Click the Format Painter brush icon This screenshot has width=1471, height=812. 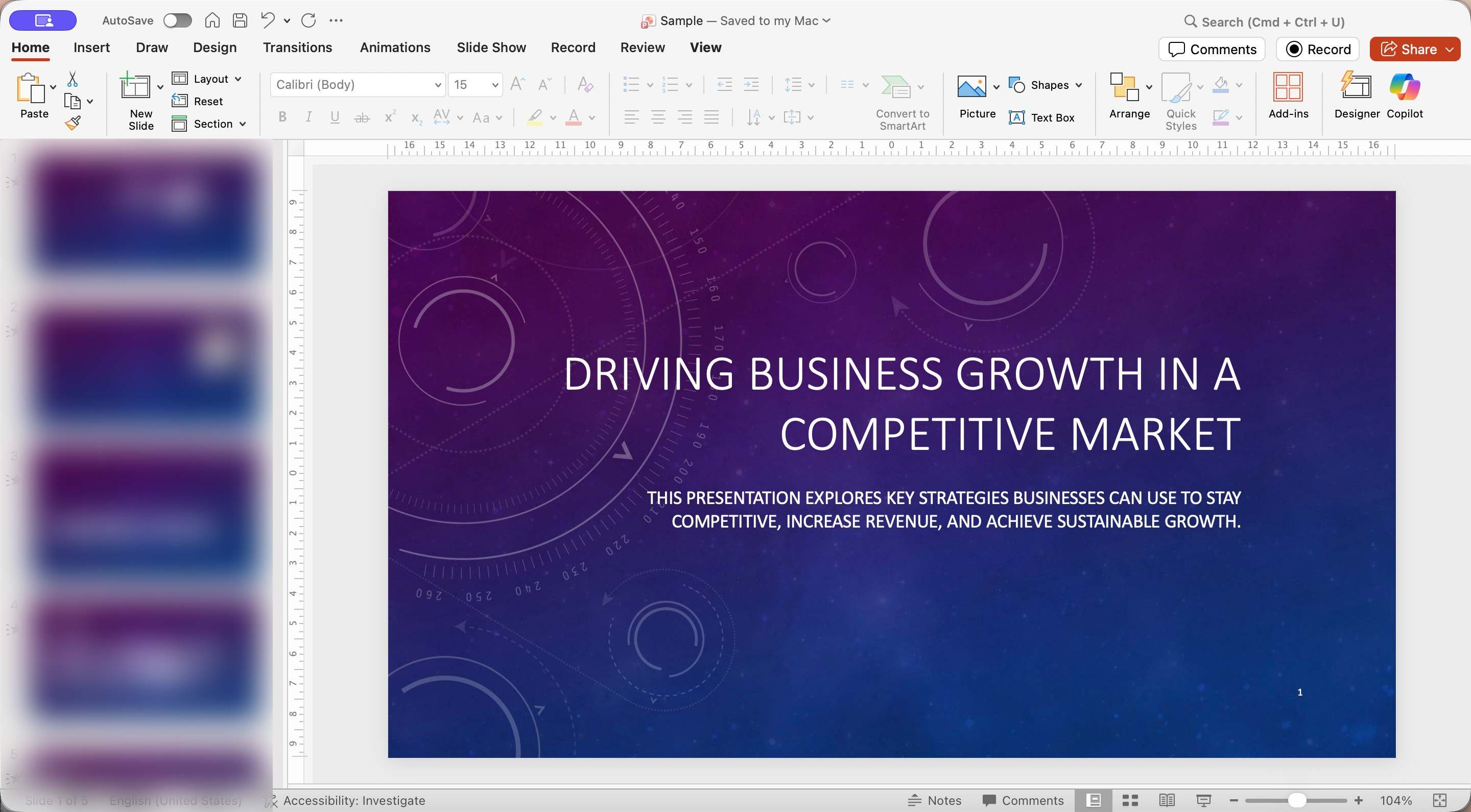pos(73,122)
